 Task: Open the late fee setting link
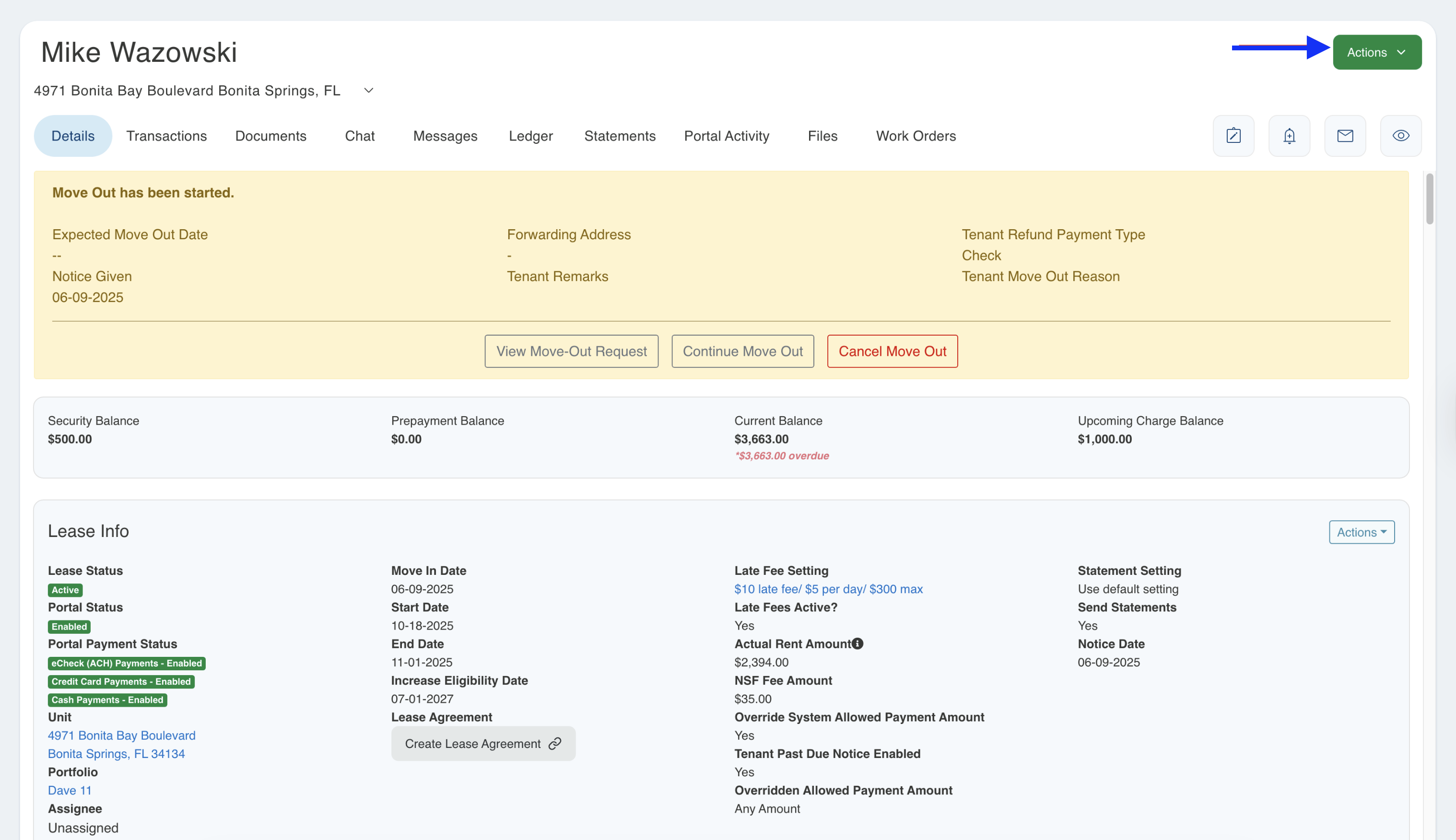click(x=828, y=589)
